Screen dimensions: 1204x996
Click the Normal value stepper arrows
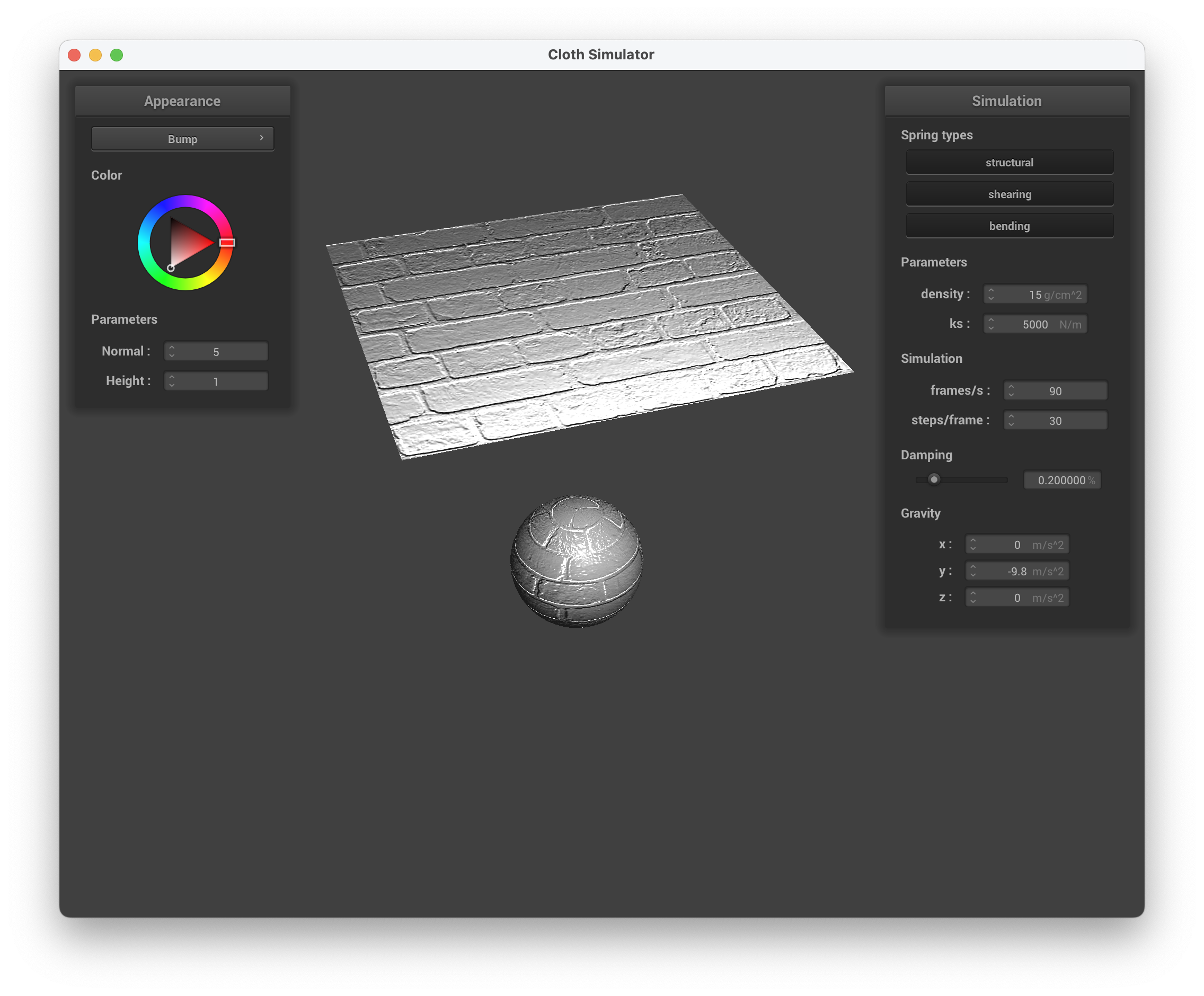pos(172,351)
